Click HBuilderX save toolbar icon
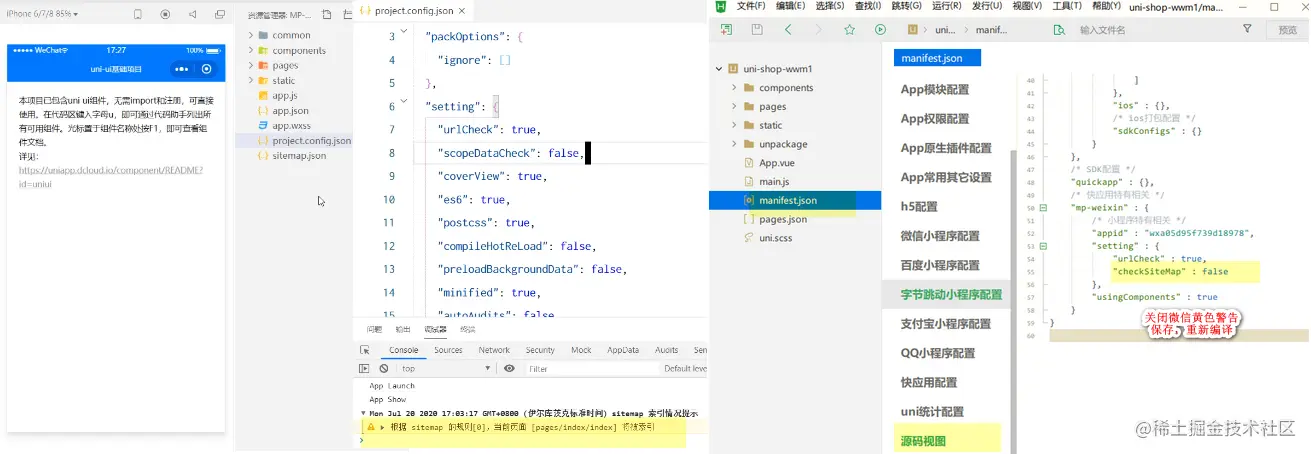 (757, 30)
